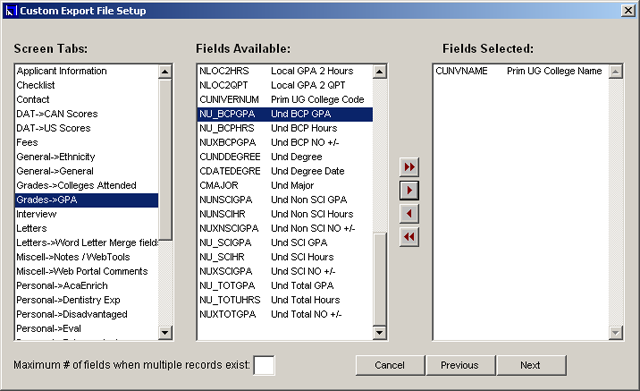Click Screen Tabs list scroll-down arrow
640x391 pixels.
pyautogui.click(x=164, y=332)
